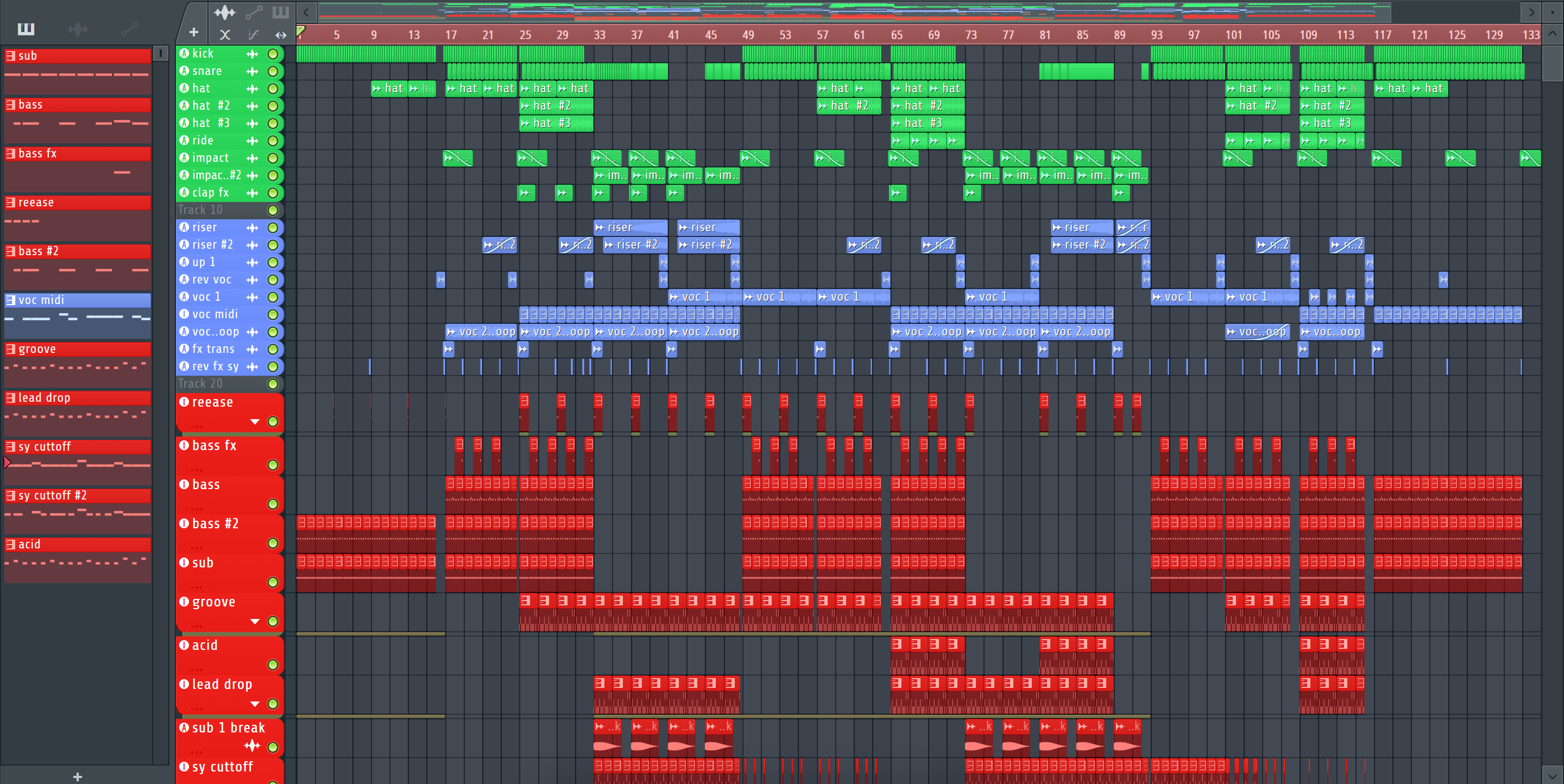Click pattern icon beside voc midi in picker
Screen dimensions: 1564x784
(x=10, y=300)
